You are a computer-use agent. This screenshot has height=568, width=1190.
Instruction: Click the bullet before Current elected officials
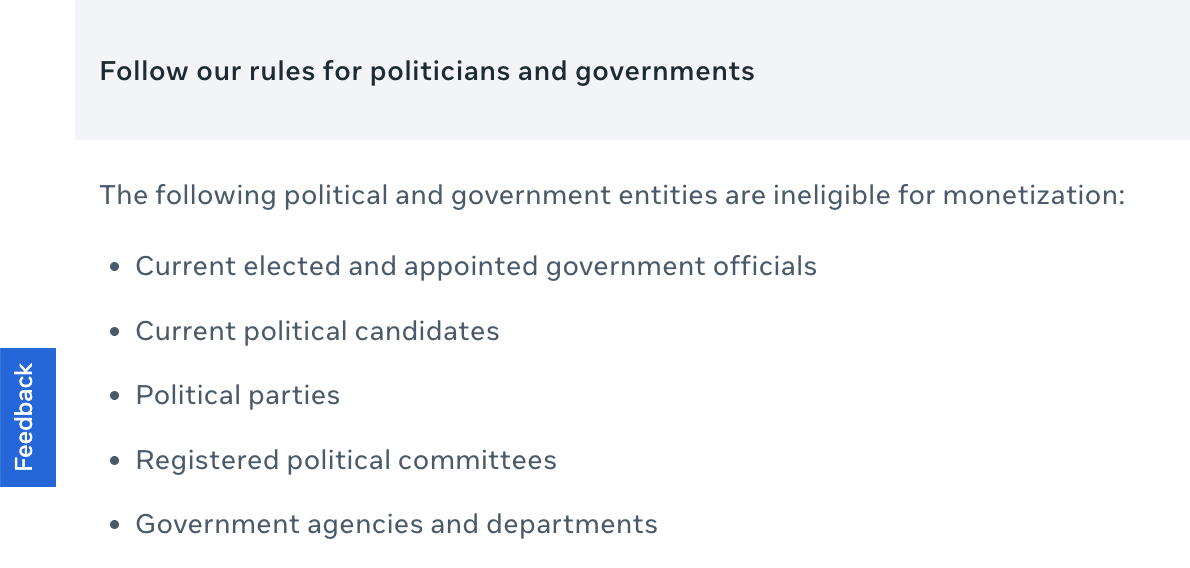[115, 267]
